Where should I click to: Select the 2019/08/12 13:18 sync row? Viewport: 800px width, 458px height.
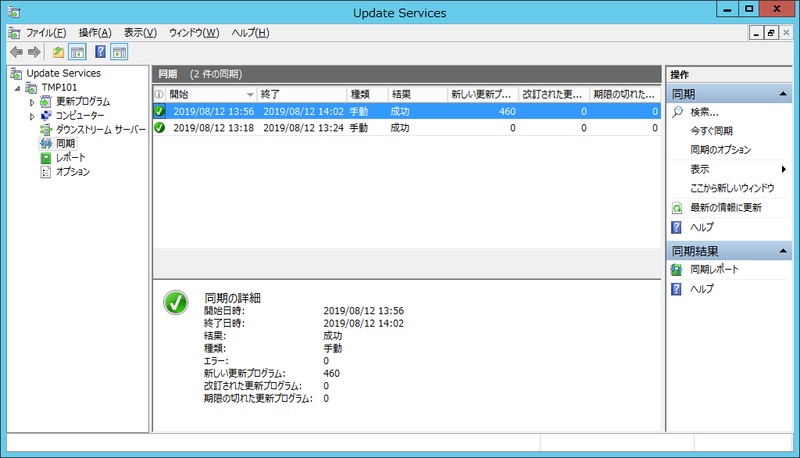coord(407,128)
